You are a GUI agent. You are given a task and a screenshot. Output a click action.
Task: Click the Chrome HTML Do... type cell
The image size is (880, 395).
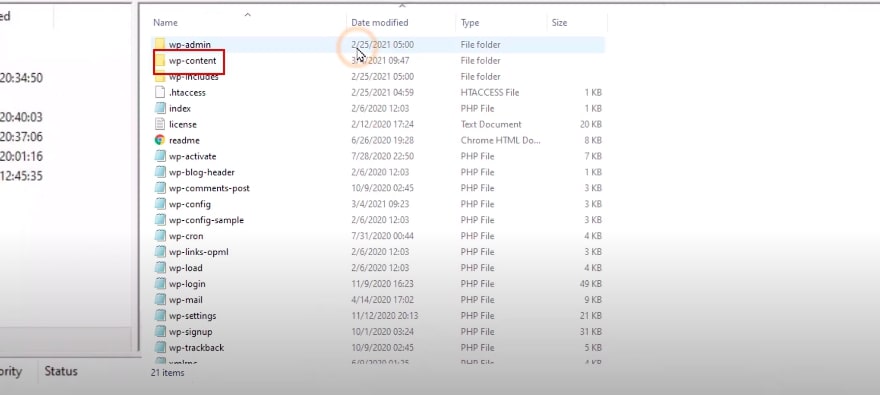tap(501, 140)
